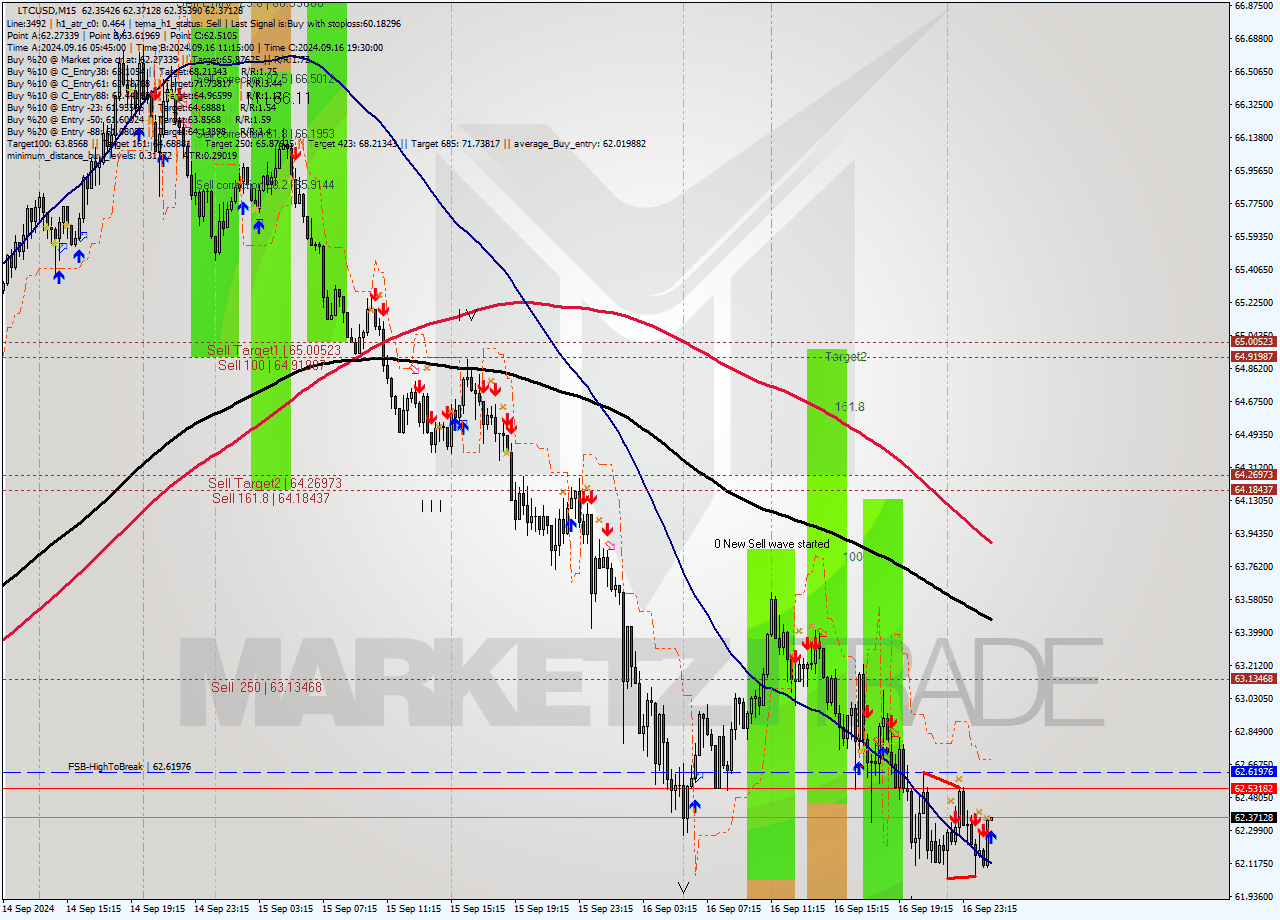Click the 64.26973 price tag on axis
1280x920 pixels.
coord(1253,475)
